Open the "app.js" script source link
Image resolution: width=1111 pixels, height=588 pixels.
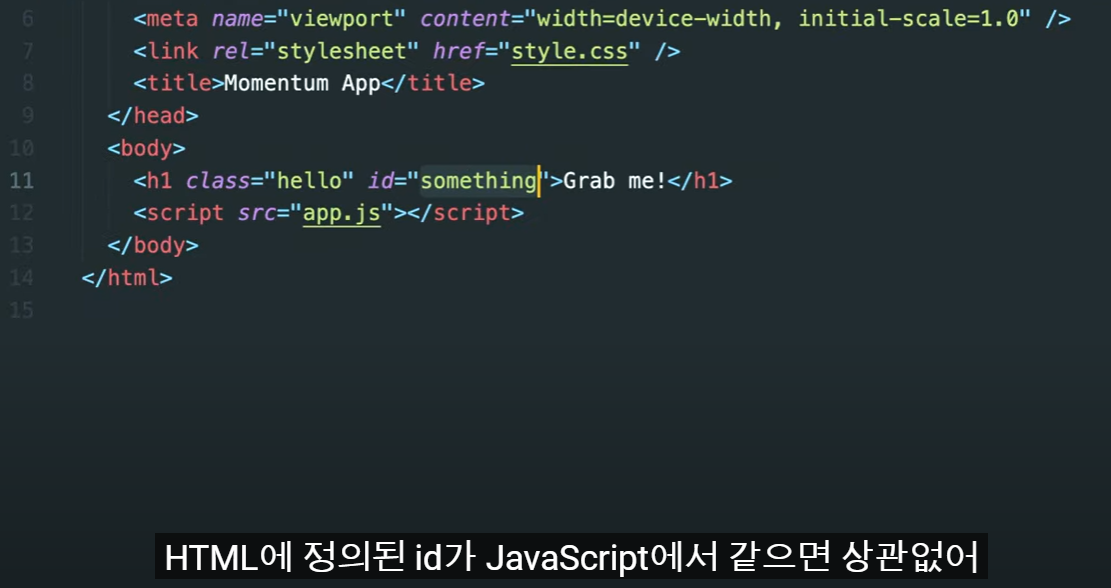click(x=342, y=213)
